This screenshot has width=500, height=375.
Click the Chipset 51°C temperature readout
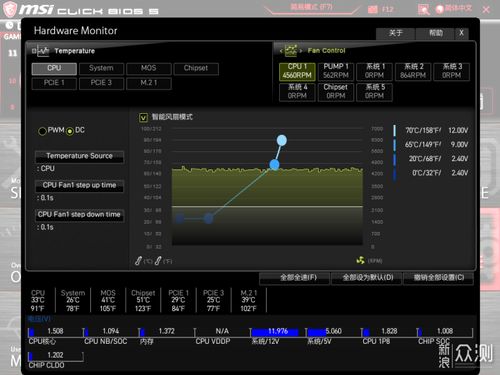(x=143, y=301)
